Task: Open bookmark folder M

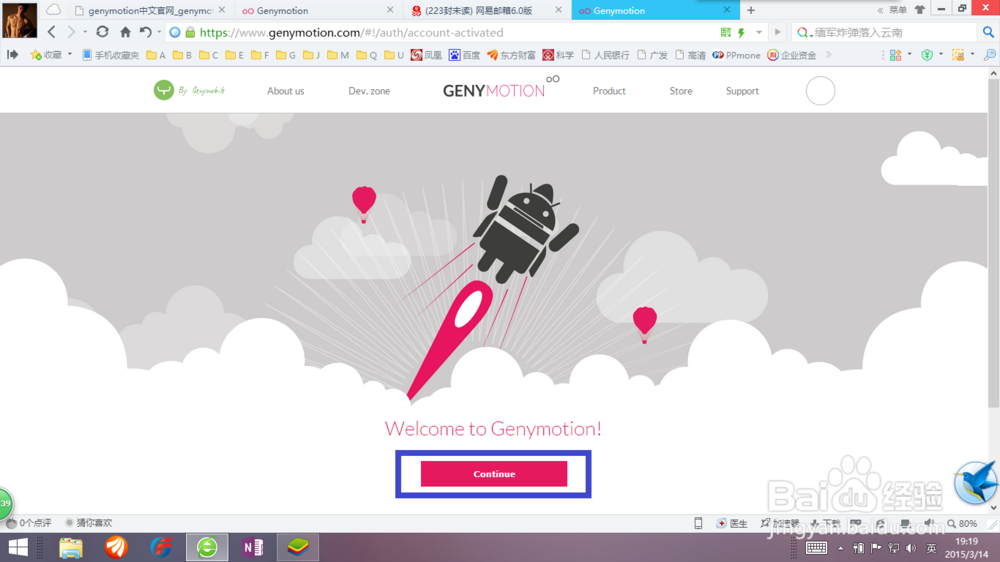Action: pyautogui.click(x=338, y=55)
